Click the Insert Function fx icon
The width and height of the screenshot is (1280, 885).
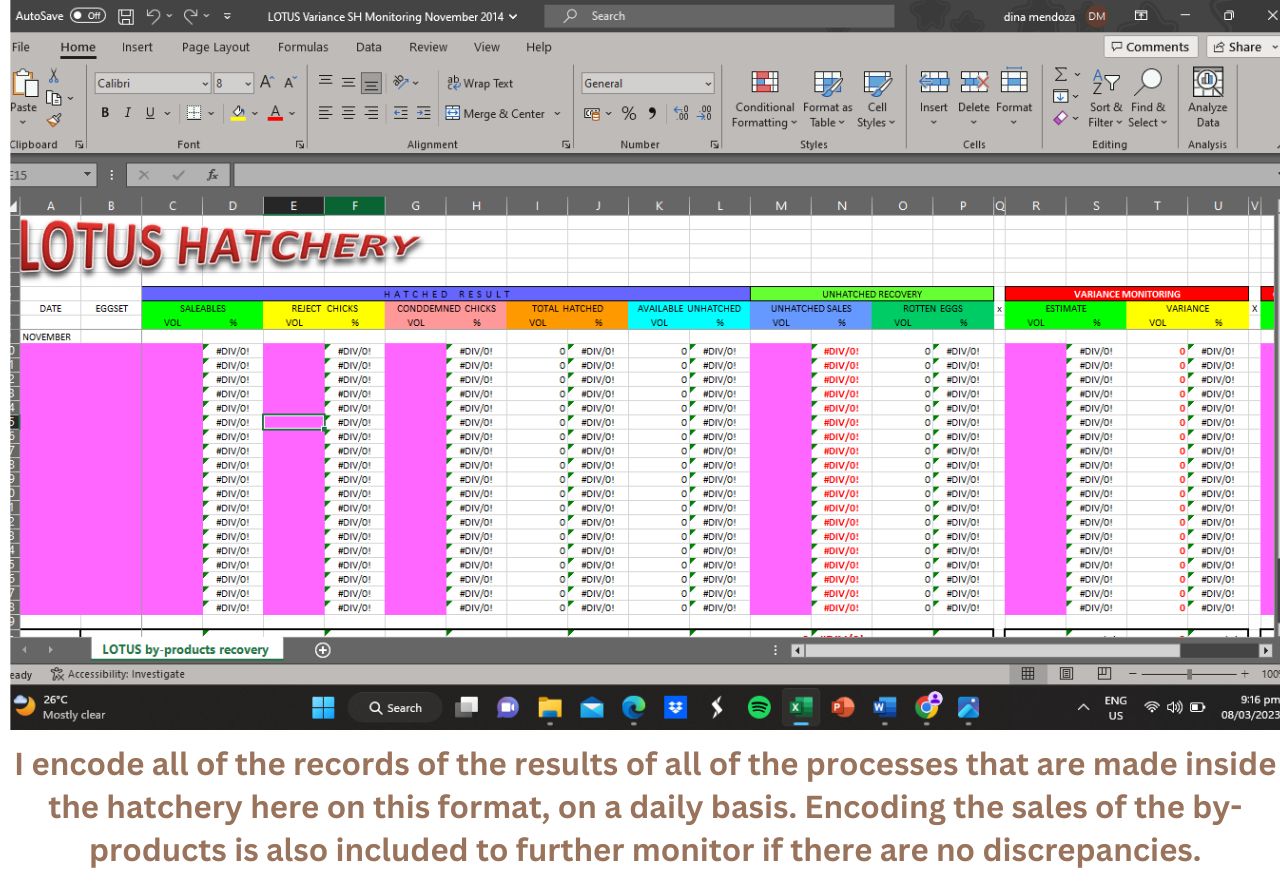click(212, 175)
